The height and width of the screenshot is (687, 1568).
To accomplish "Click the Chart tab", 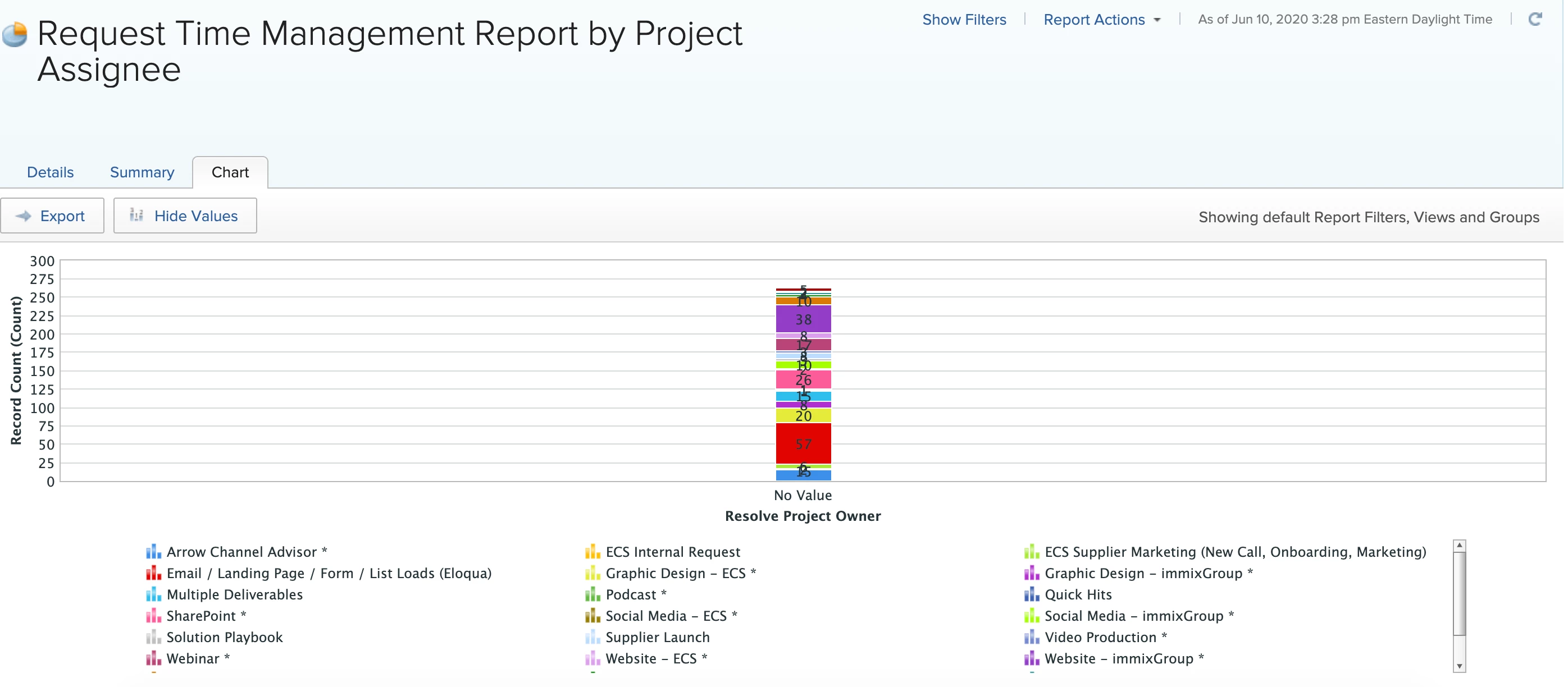I will (230, 172).
